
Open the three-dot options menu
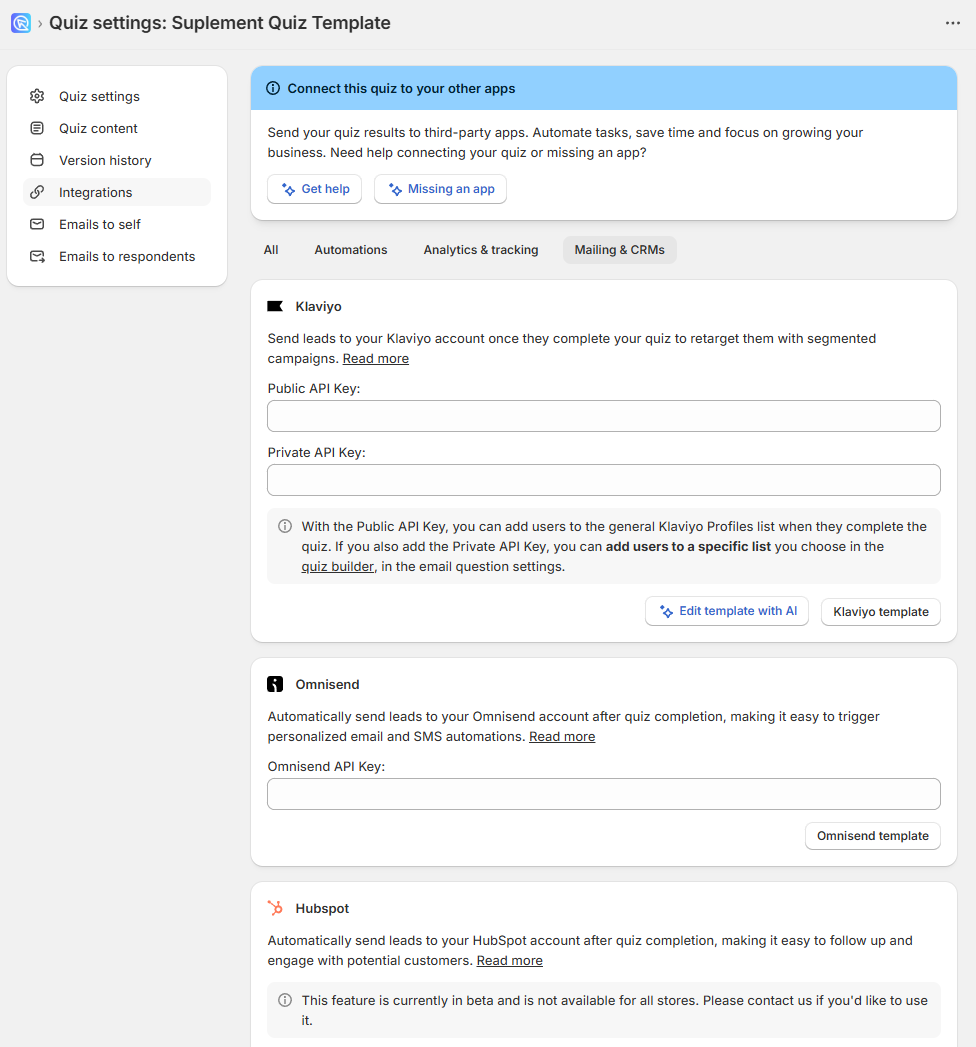tap(952, 22)
